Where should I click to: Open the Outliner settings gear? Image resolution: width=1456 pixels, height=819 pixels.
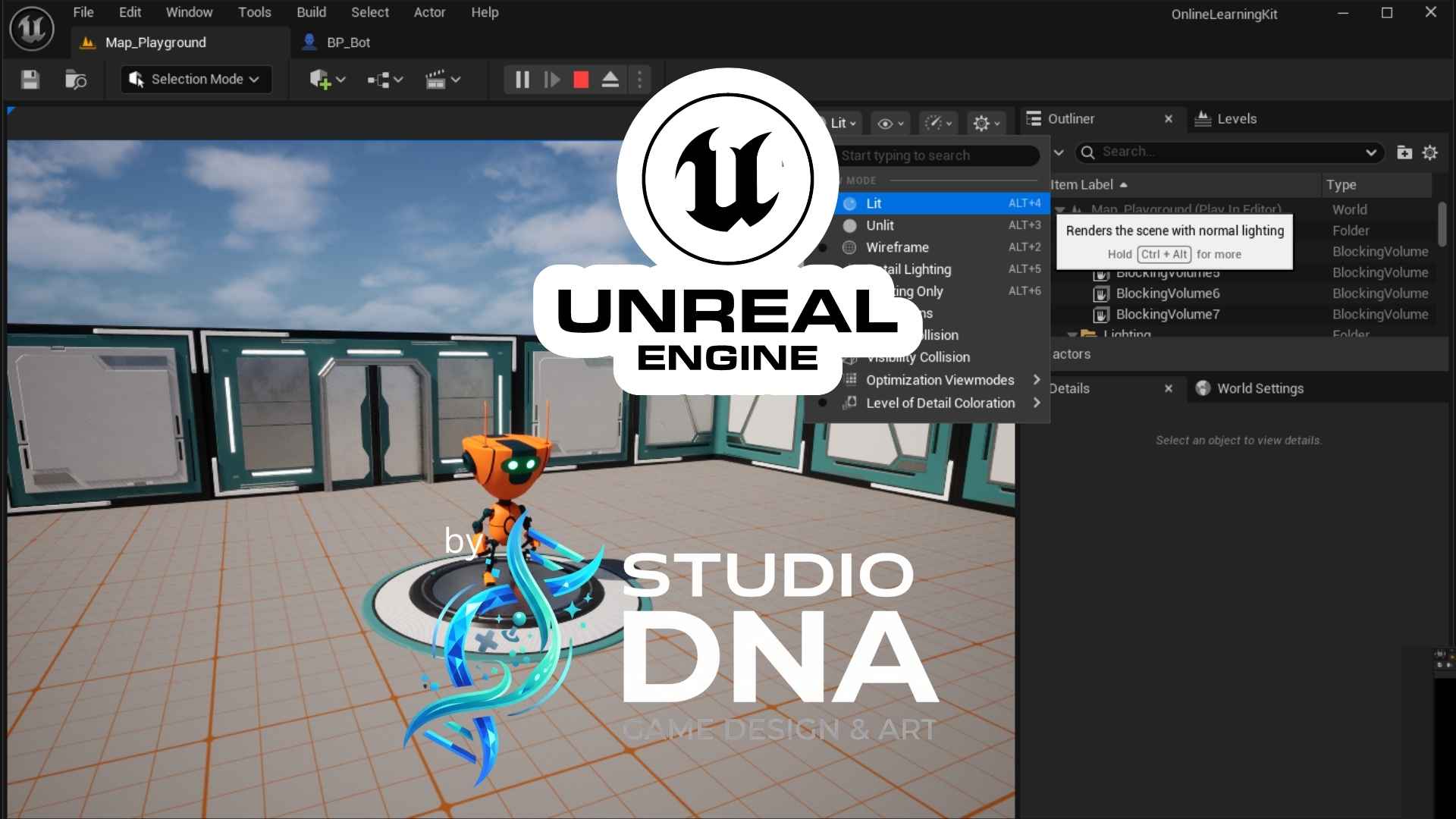click(1430, 152)
